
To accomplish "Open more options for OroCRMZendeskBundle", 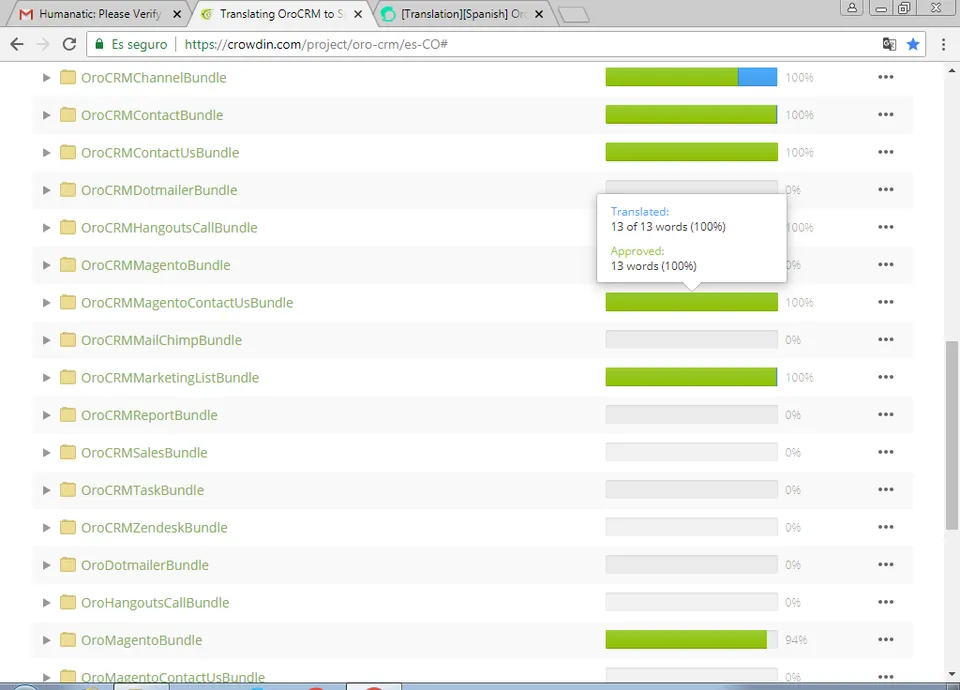I will tap(885, 527).
